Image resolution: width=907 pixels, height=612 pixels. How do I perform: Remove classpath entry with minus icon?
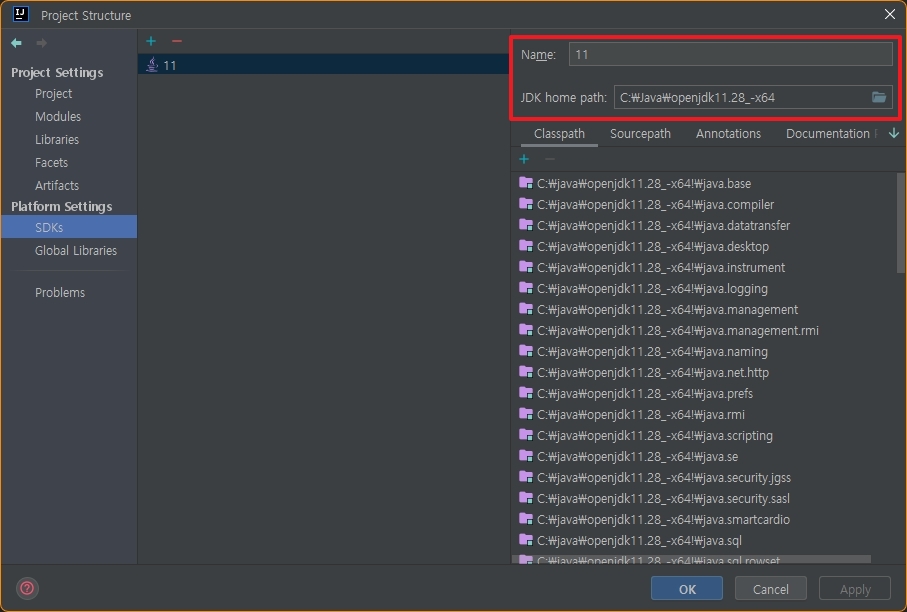[550, 159]
